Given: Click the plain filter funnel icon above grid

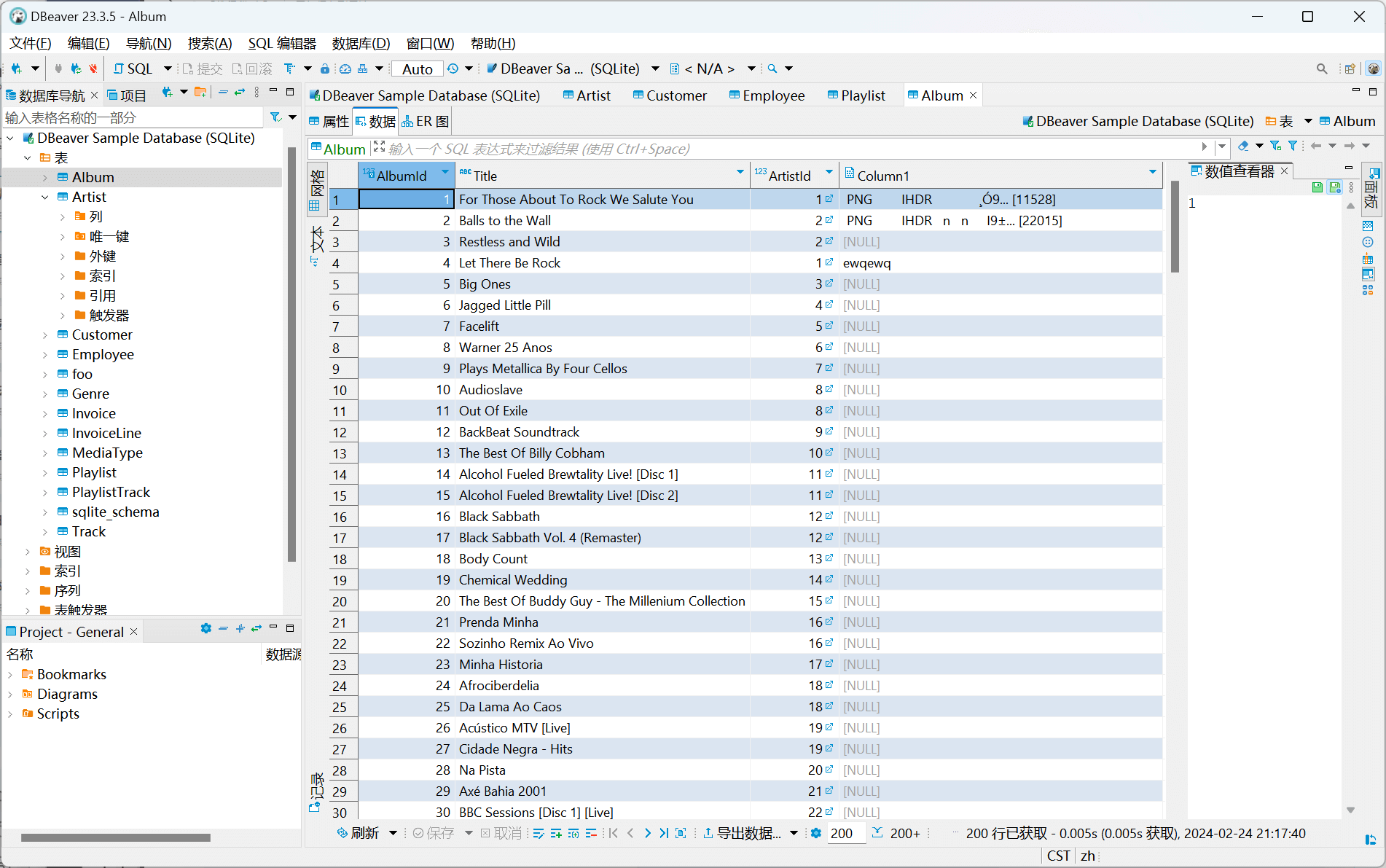Looking at the screenshot, I should pos(1292,146).
